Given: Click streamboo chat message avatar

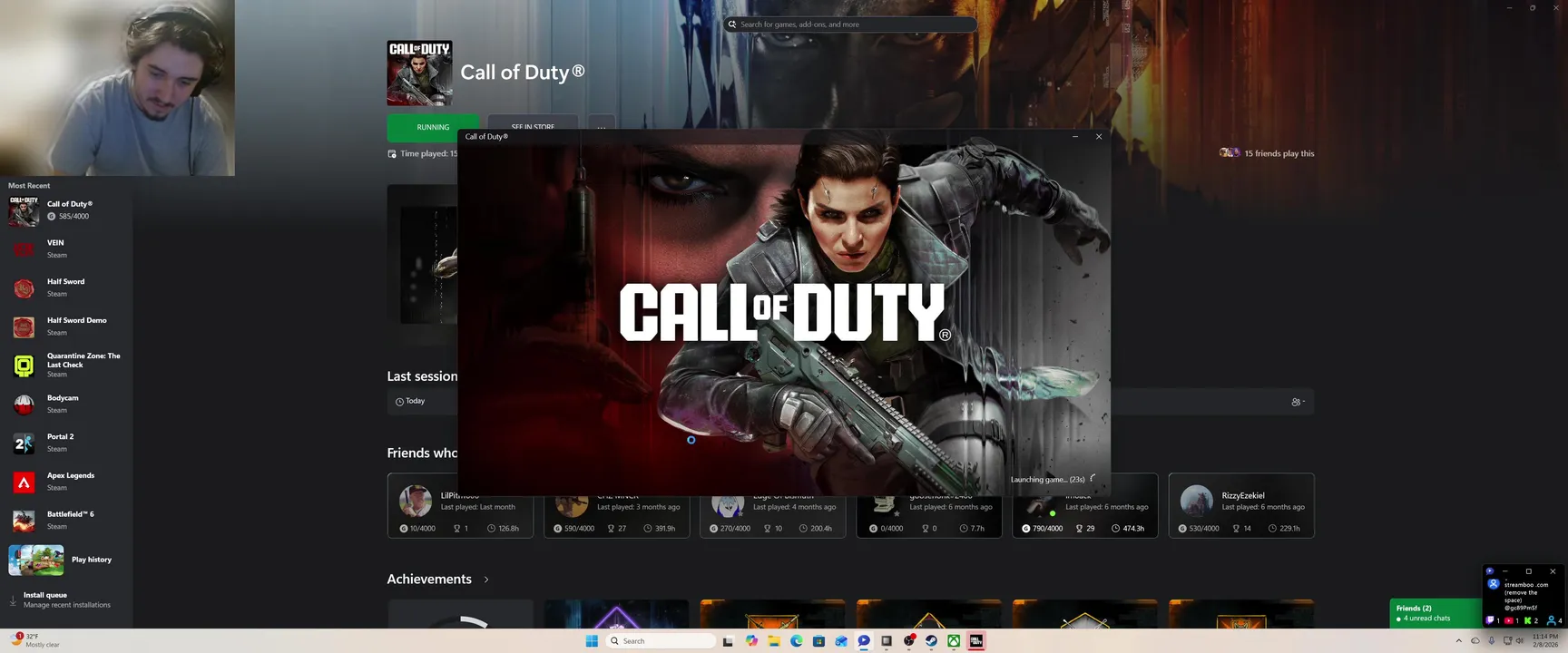Looking at the screenshot, I should click(1494, 584).
